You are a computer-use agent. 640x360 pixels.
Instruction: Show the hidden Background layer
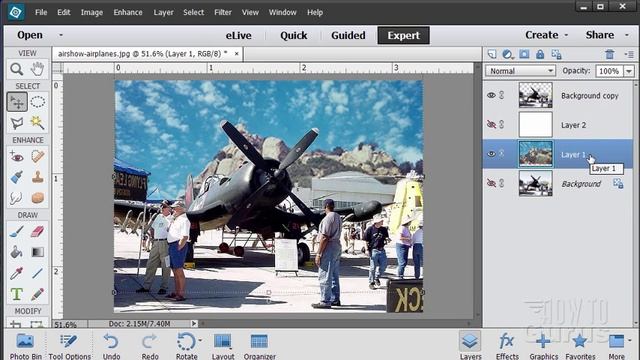point(491,183)
